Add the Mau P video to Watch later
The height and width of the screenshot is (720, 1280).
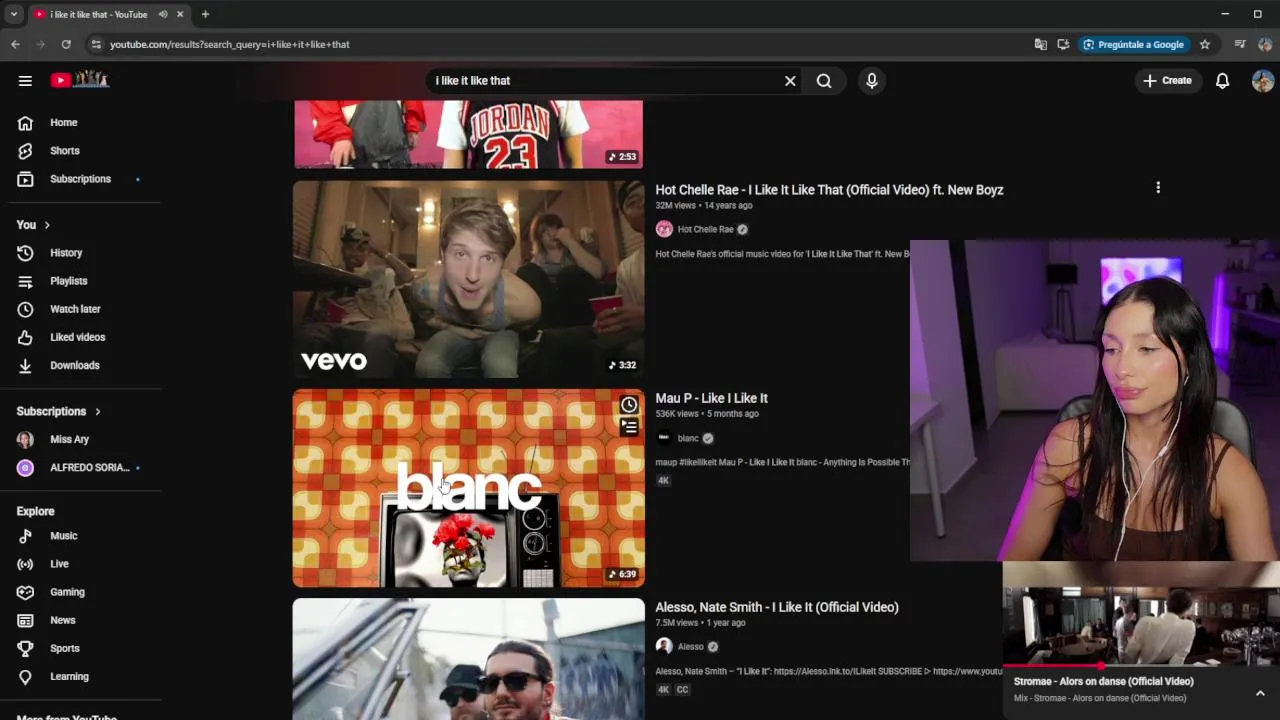(x=629, y=405)
